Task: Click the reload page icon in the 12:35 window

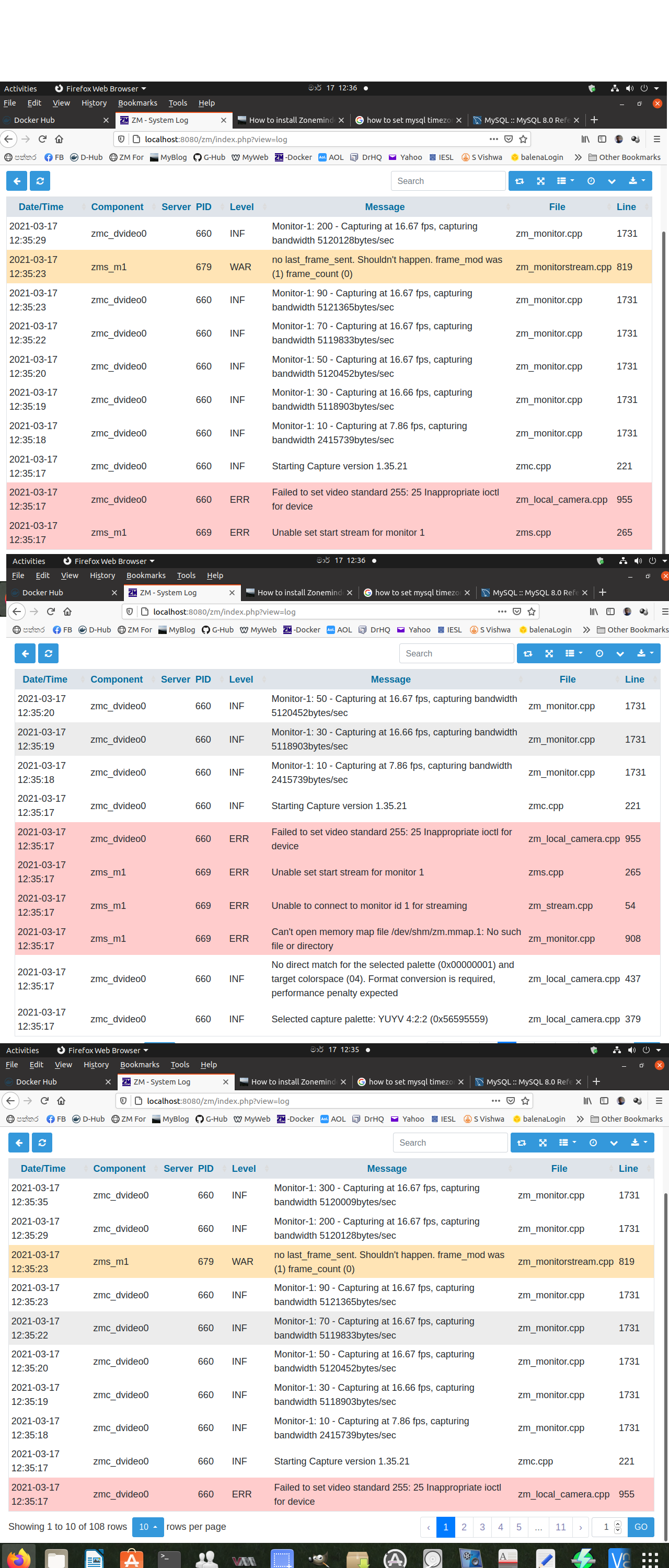Action: click(44, 1101)
